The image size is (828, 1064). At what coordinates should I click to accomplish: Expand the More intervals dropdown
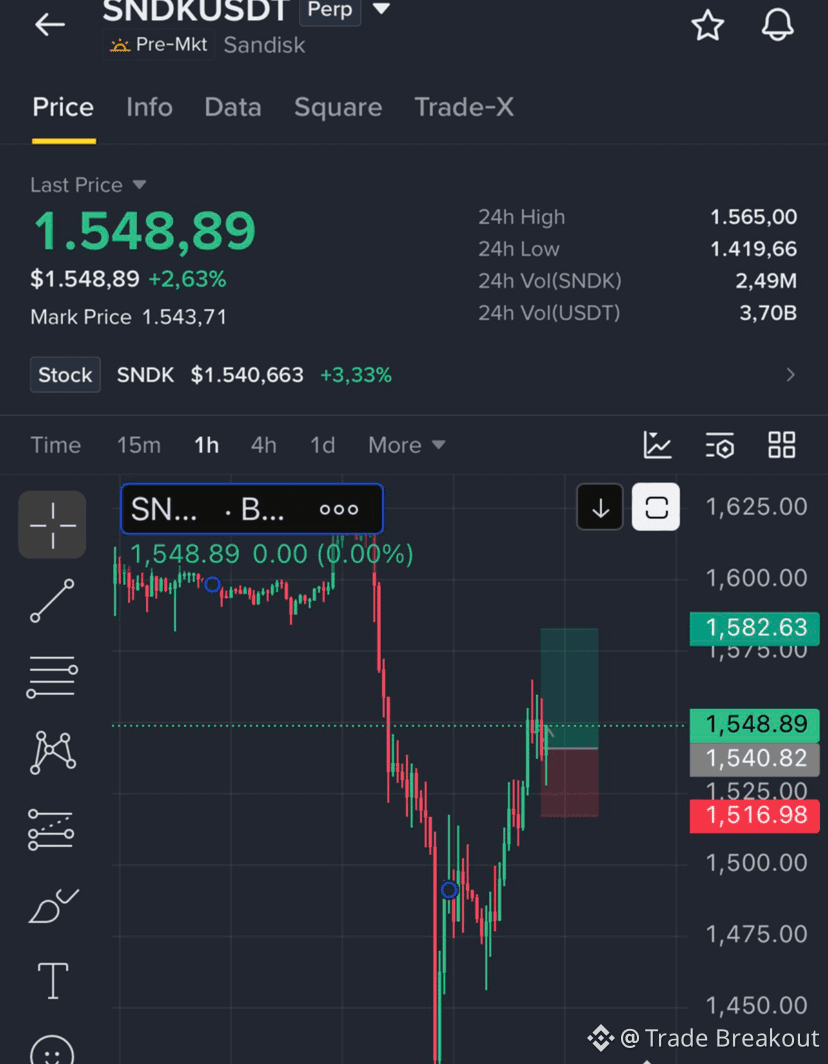coord(407,445)
